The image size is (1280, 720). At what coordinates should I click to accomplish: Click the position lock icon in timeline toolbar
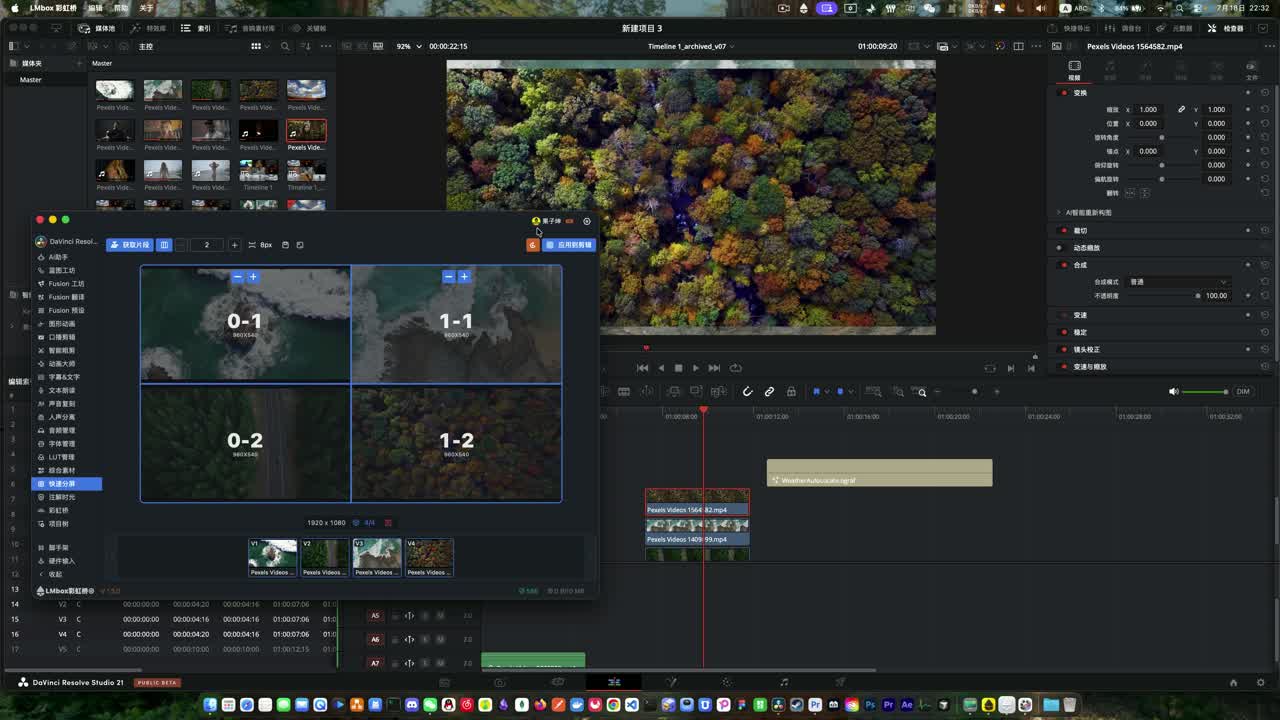pos(791,392)
